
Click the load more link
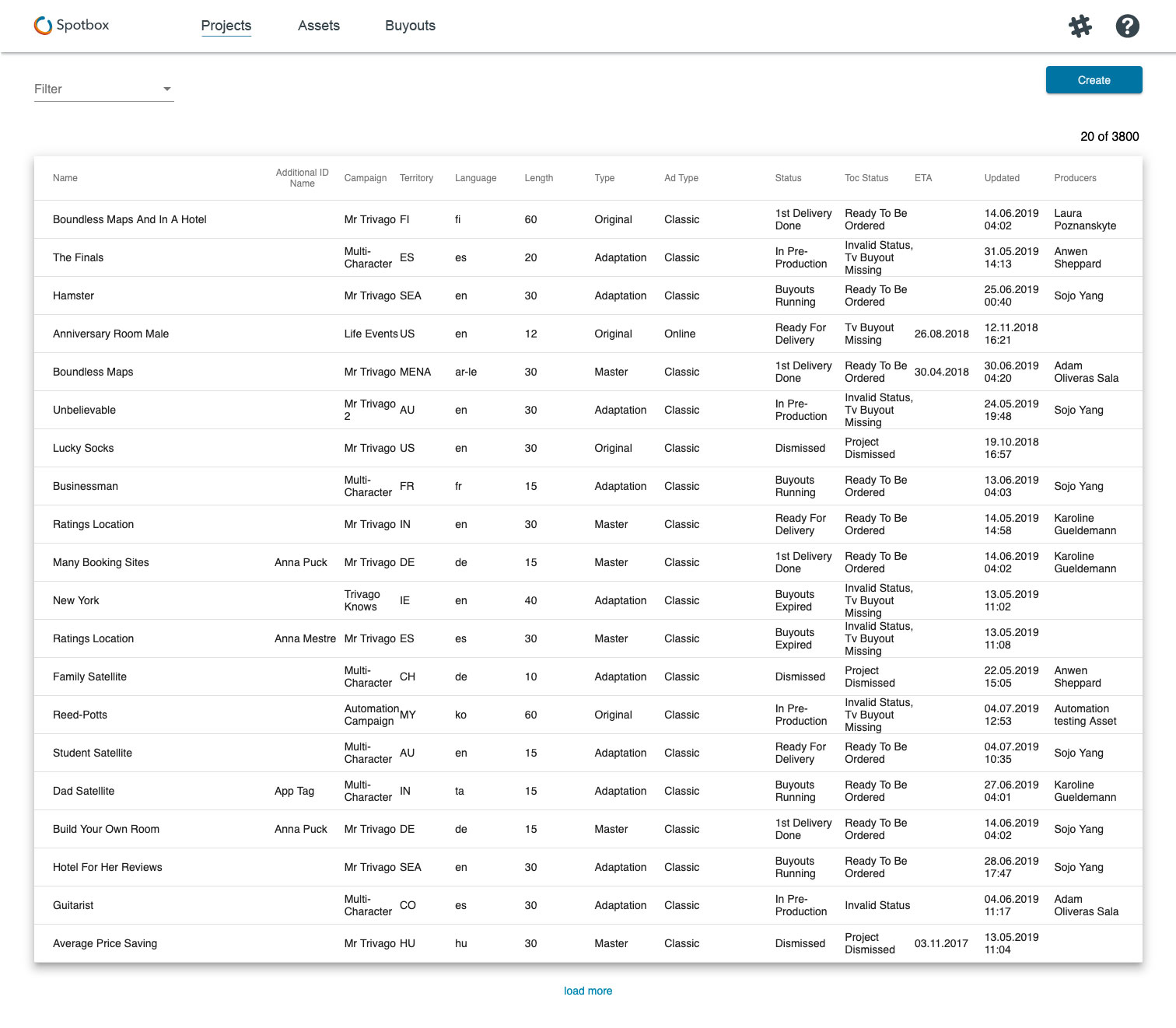[588, 991]
